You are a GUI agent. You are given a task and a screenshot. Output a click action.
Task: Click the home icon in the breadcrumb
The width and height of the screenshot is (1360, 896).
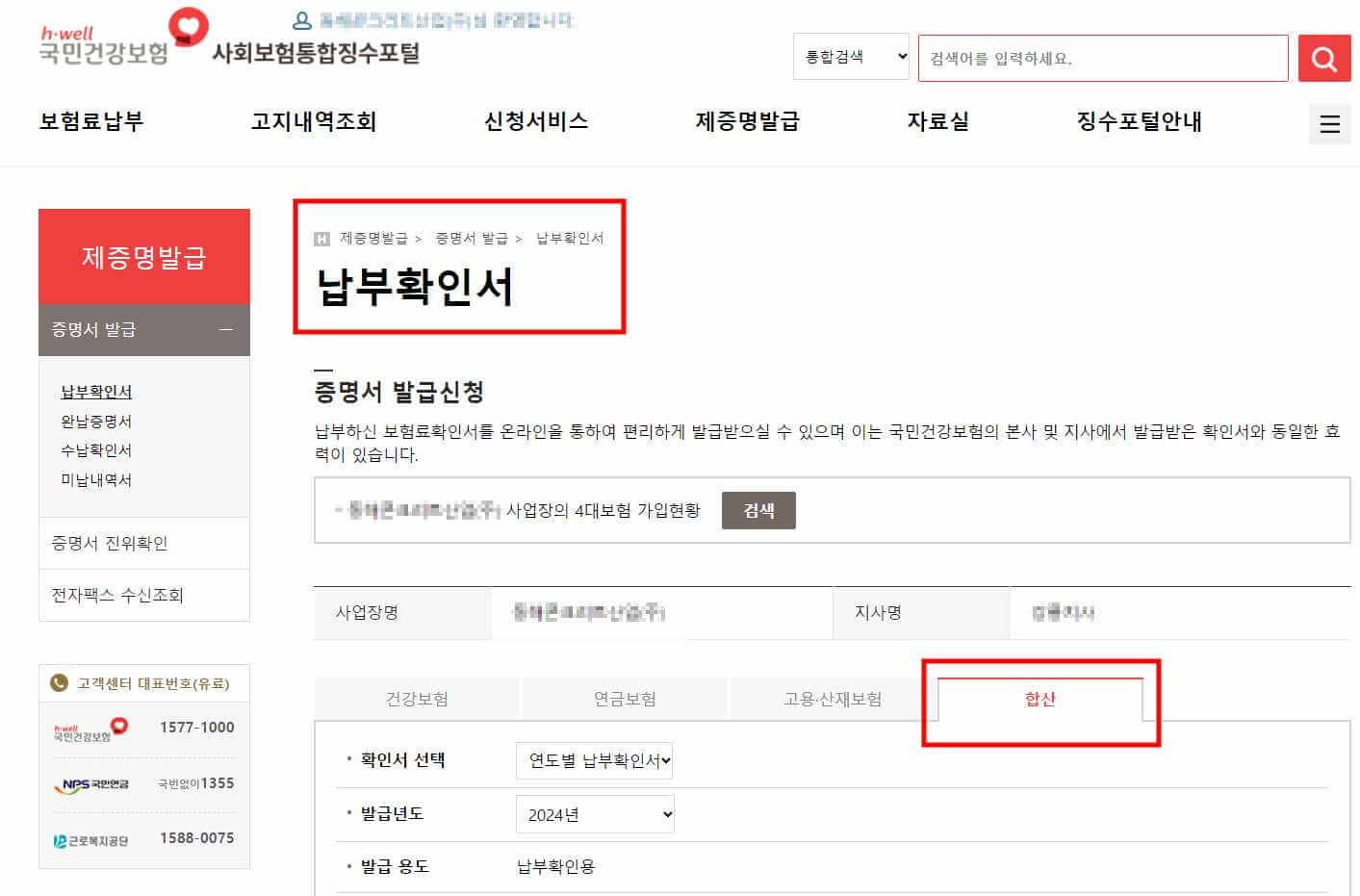coord(322,238)
